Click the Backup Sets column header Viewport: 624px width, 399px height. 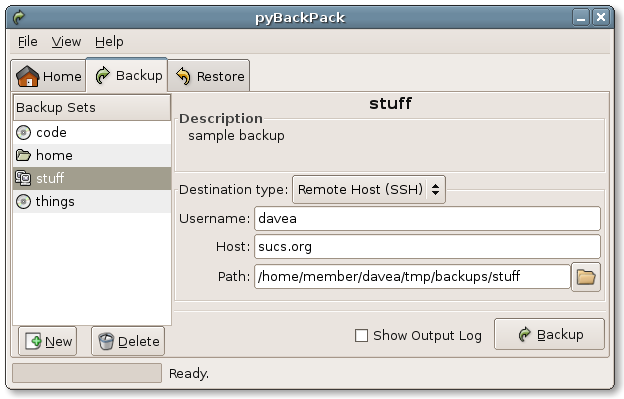(92, 107)
